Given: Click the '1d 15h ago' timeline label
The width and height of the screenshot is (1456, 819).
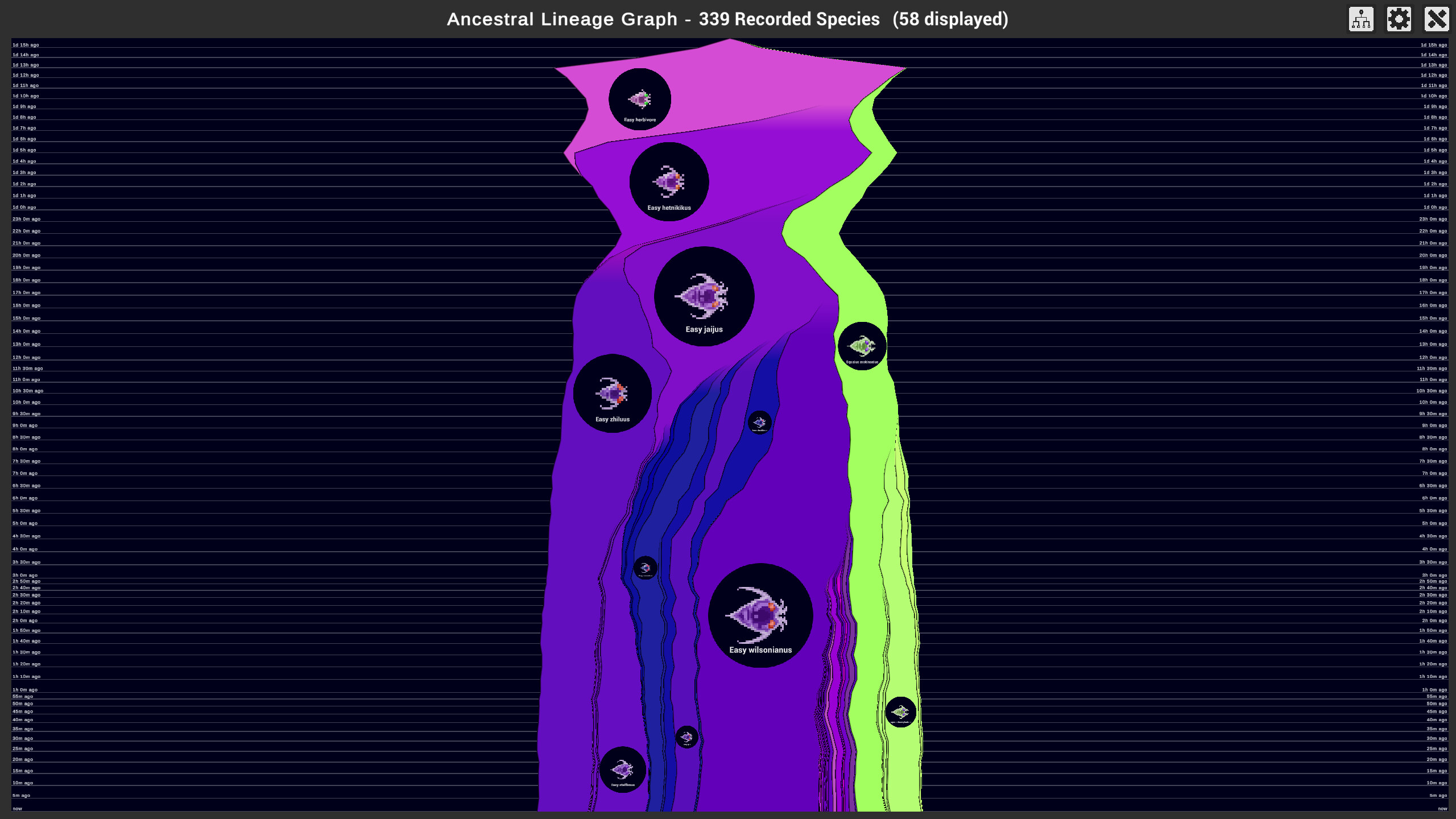Looking at the screenshot, I should point(25,45).
